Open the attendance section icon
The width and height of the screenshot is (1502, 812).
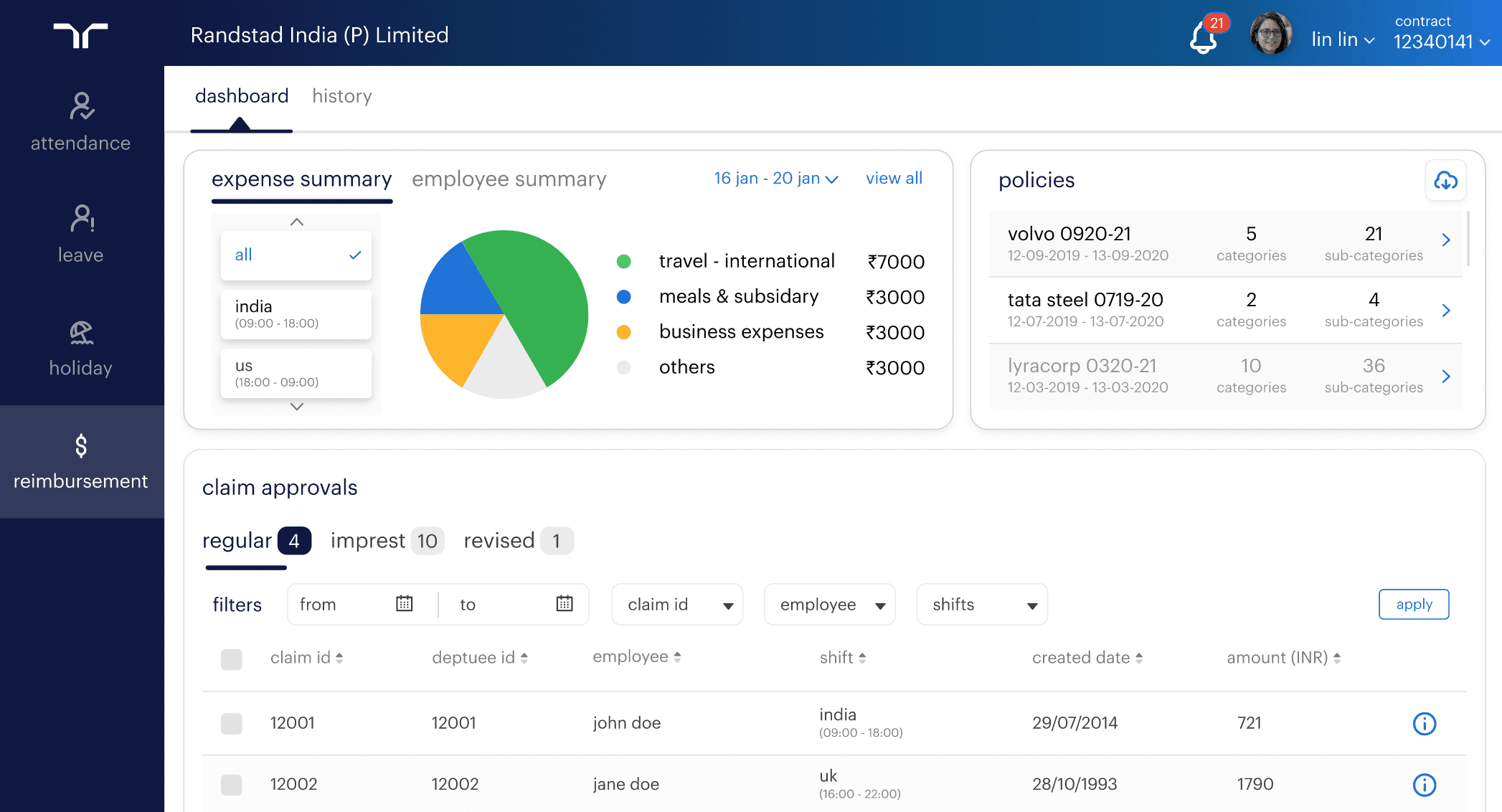click(x=82, y=106)
